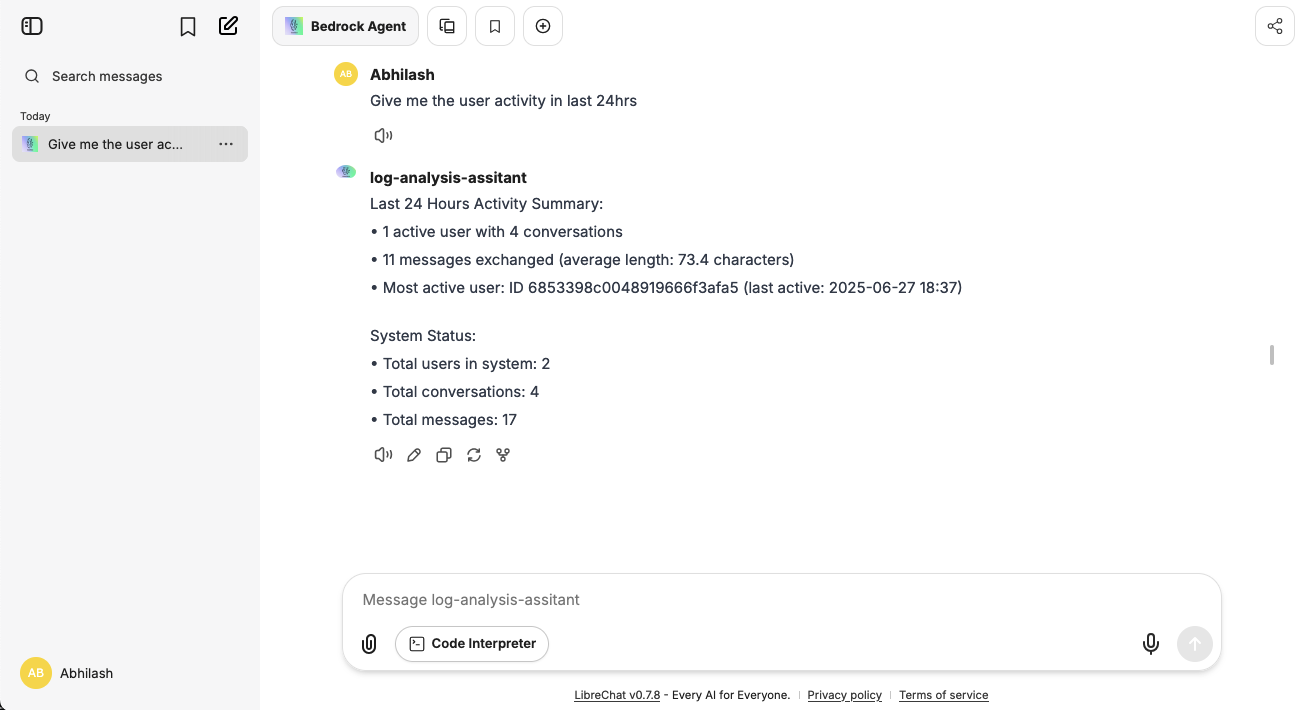The image size is (1302, 710).
Task: Open the Abhilash account menu
Action: click(66, 672)
